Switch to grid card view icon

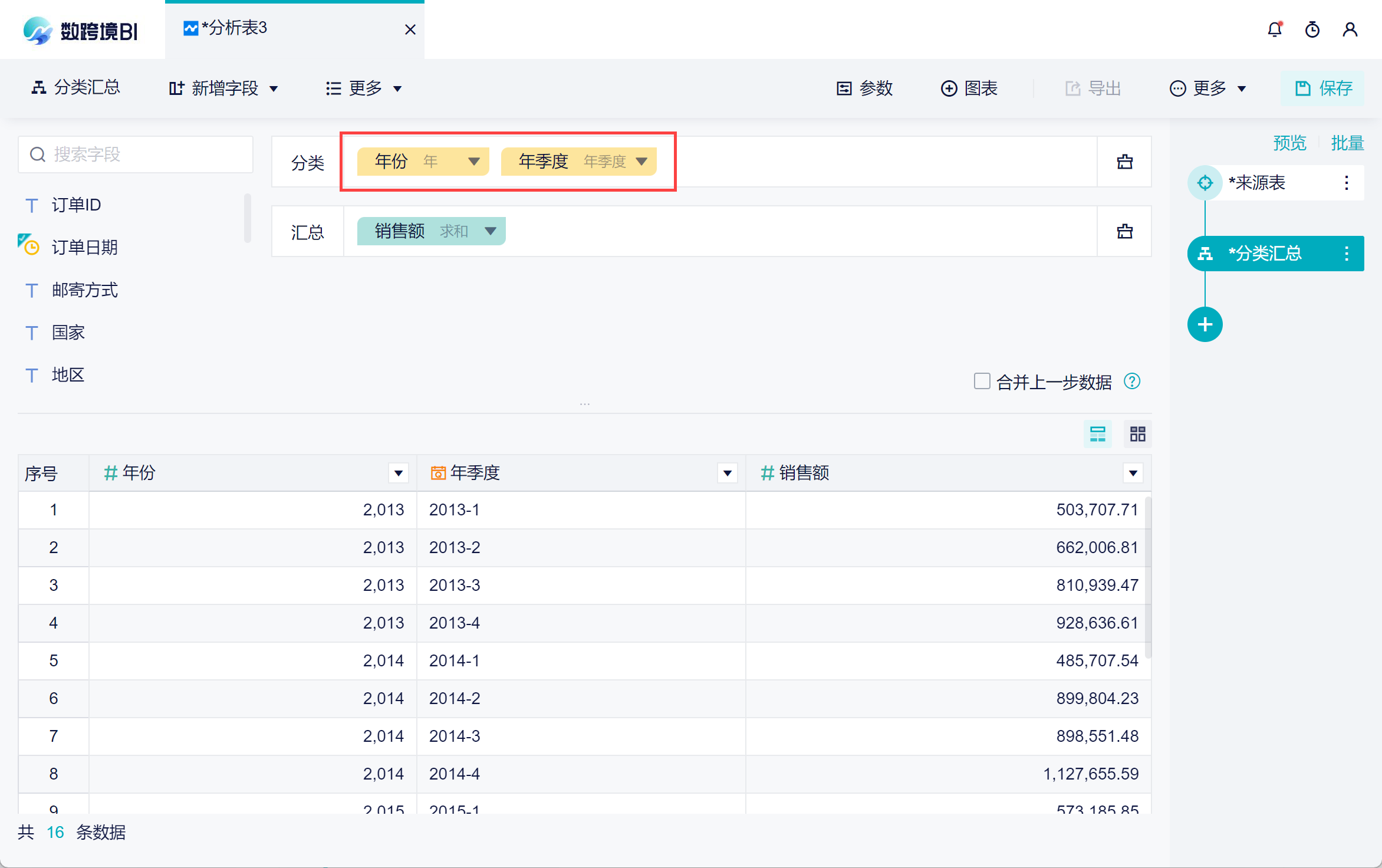point(1137,434)
